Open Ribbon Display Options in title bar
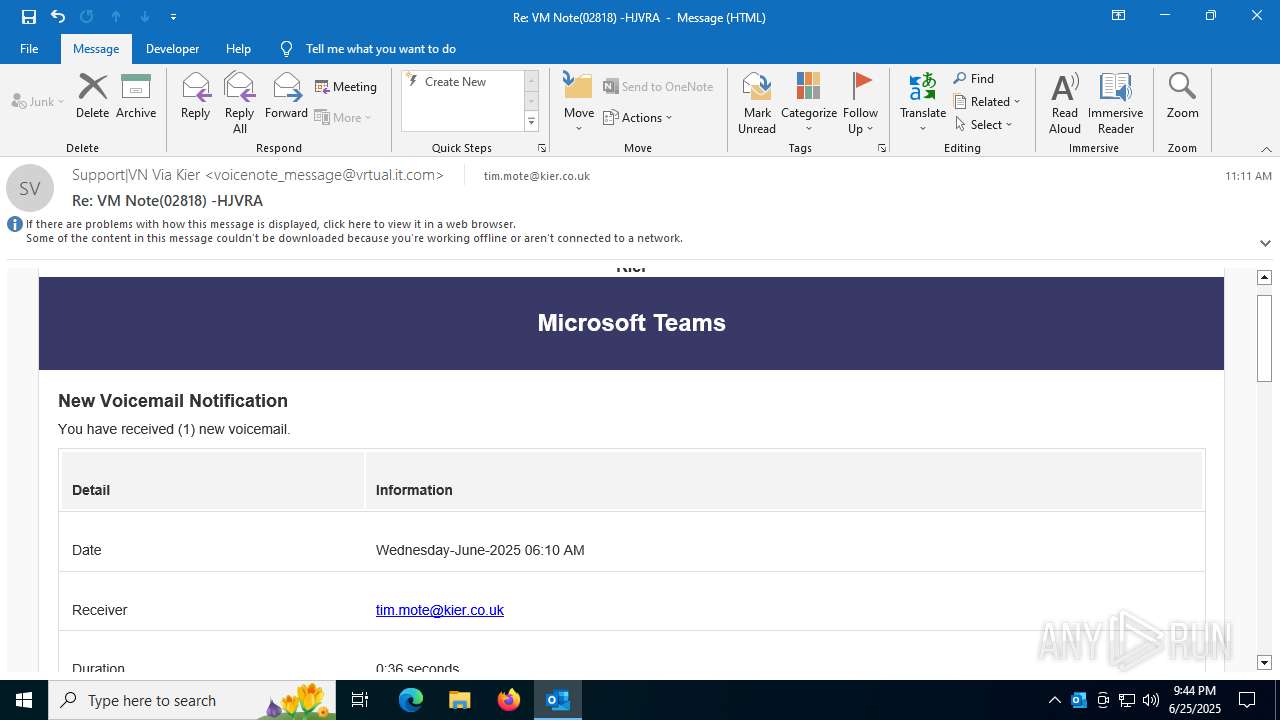This screenshot has height=720, width=1280. [1118, 16]
